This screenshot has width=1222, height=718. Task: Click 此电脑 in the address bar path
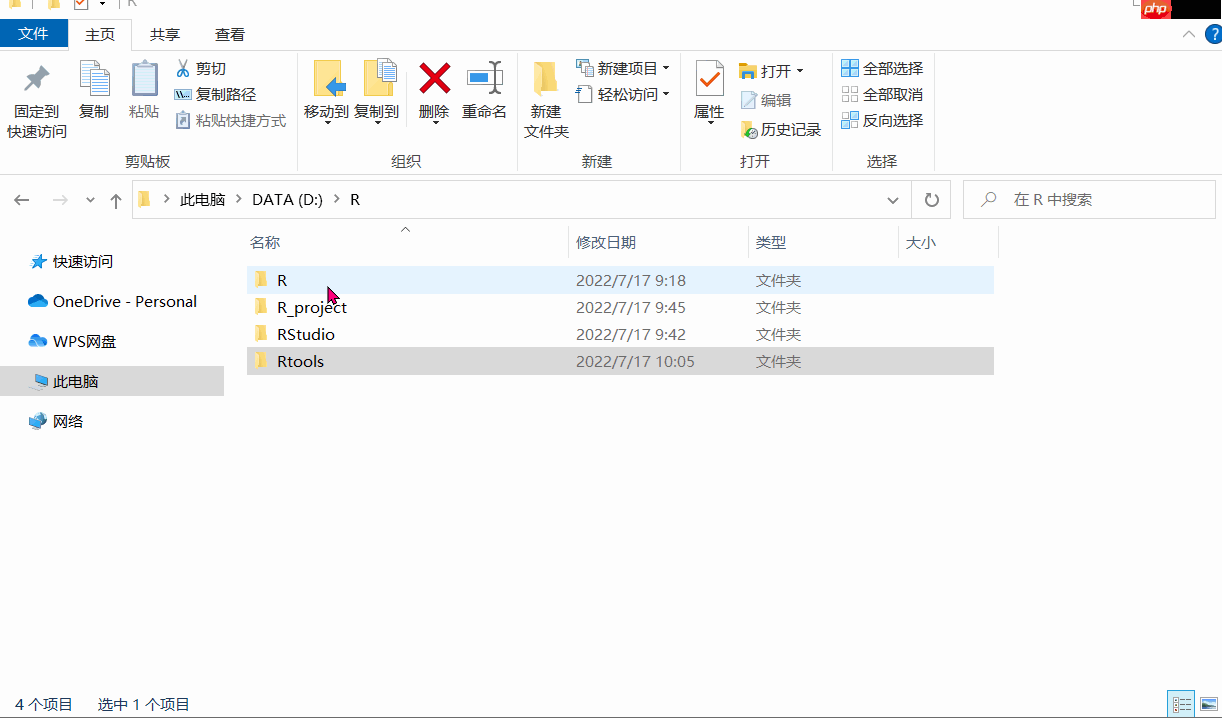tap(202, 200)
